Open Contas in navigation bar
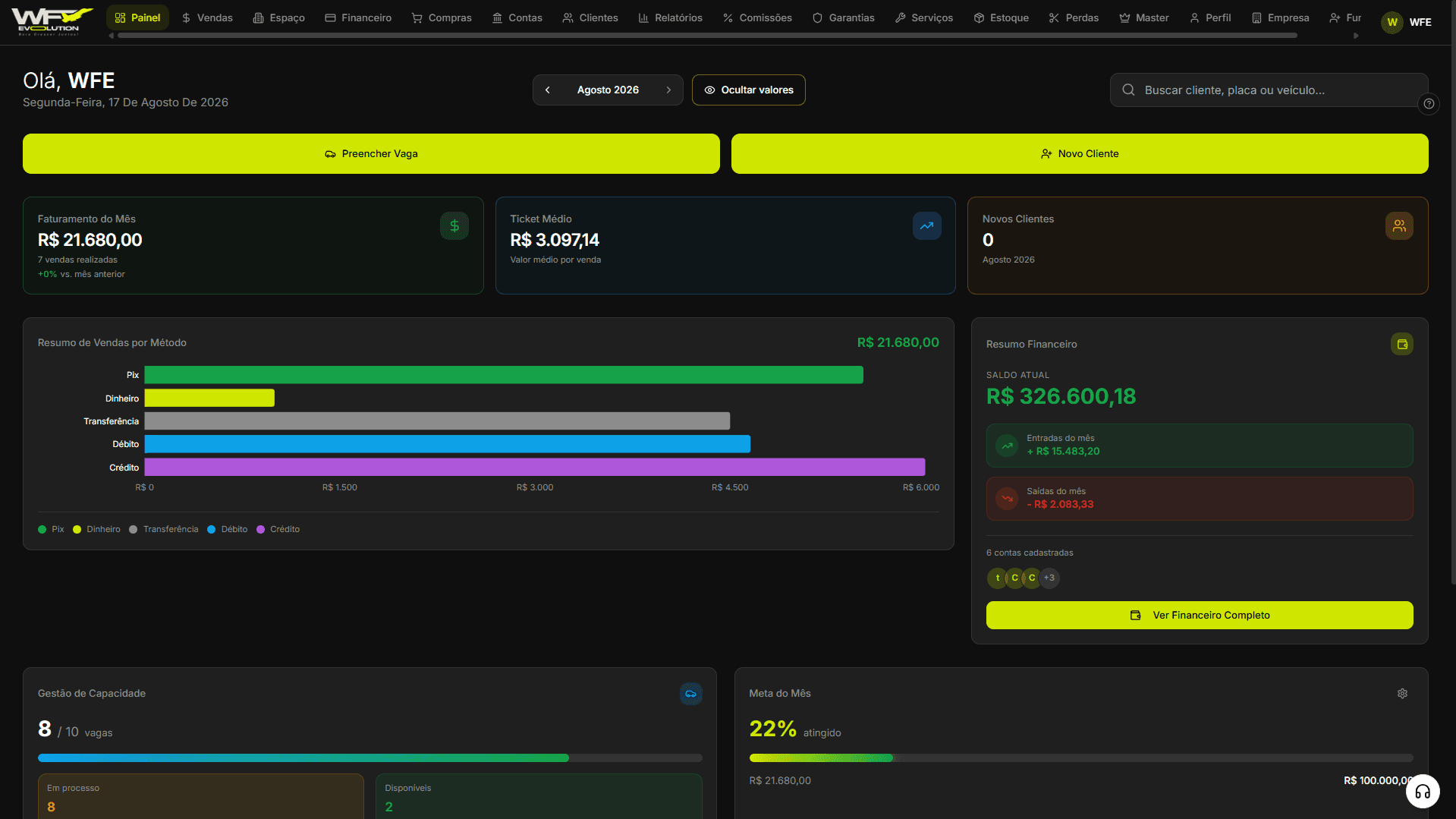Viewport: 1456px width, 819px height. click(517, 17)
